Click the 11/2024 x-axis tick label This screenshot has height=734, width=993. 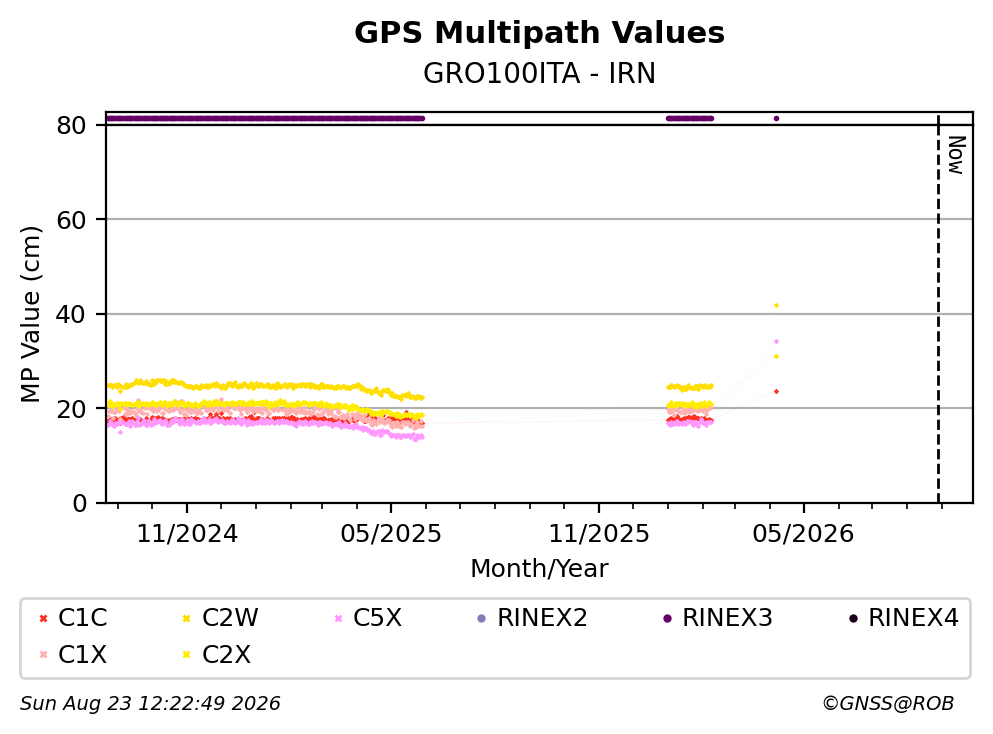187,534
